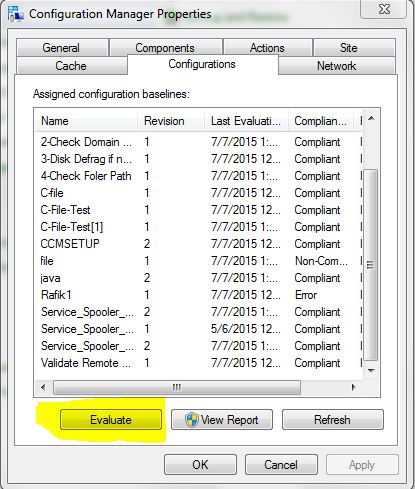Click the shield icon on View Report
Image resolution: width=415 pixels, height=489 pixels.
192,420
